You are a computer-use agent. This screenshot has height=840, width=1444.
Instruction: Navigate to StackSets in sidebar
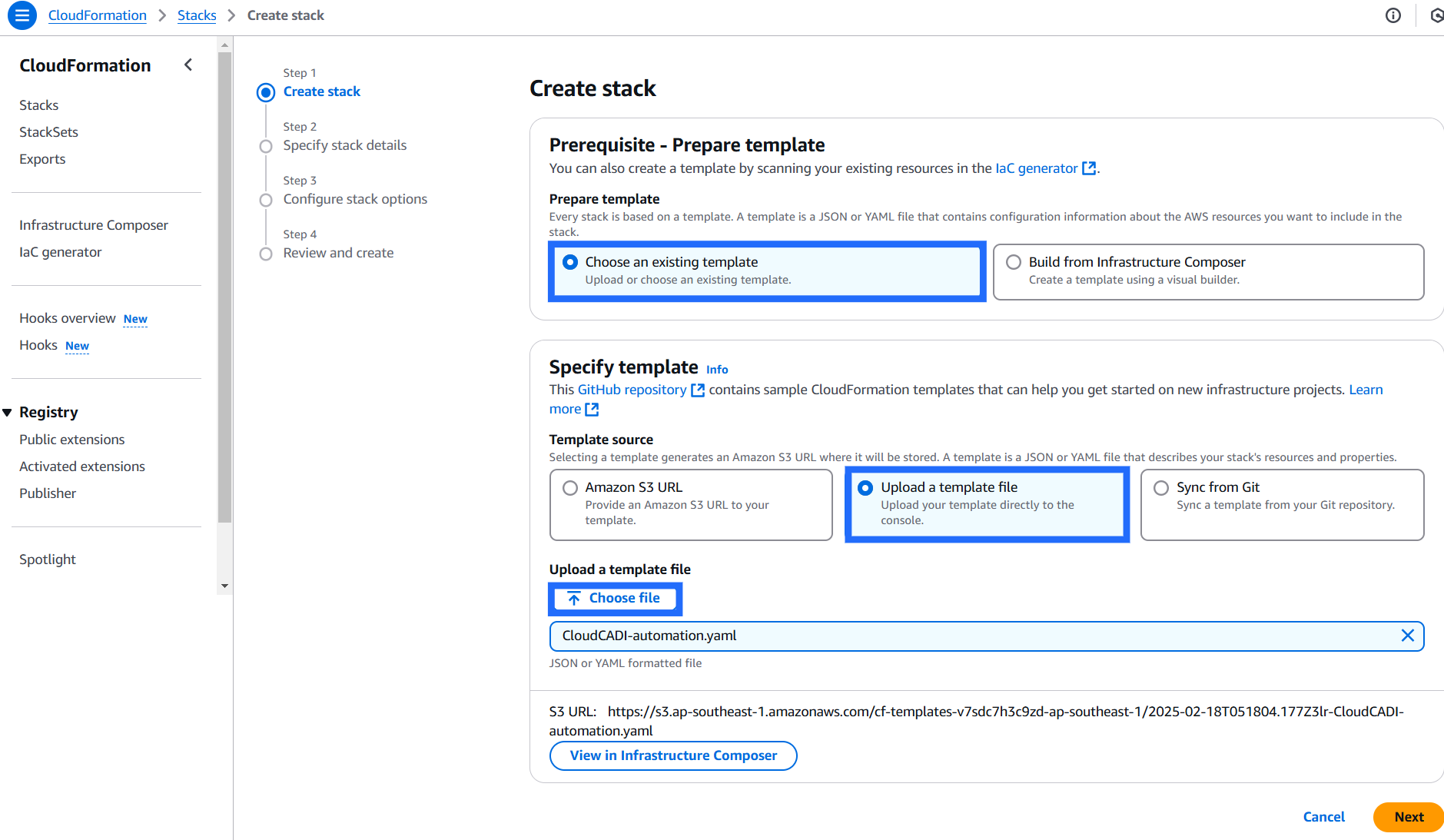click(48, 131)
